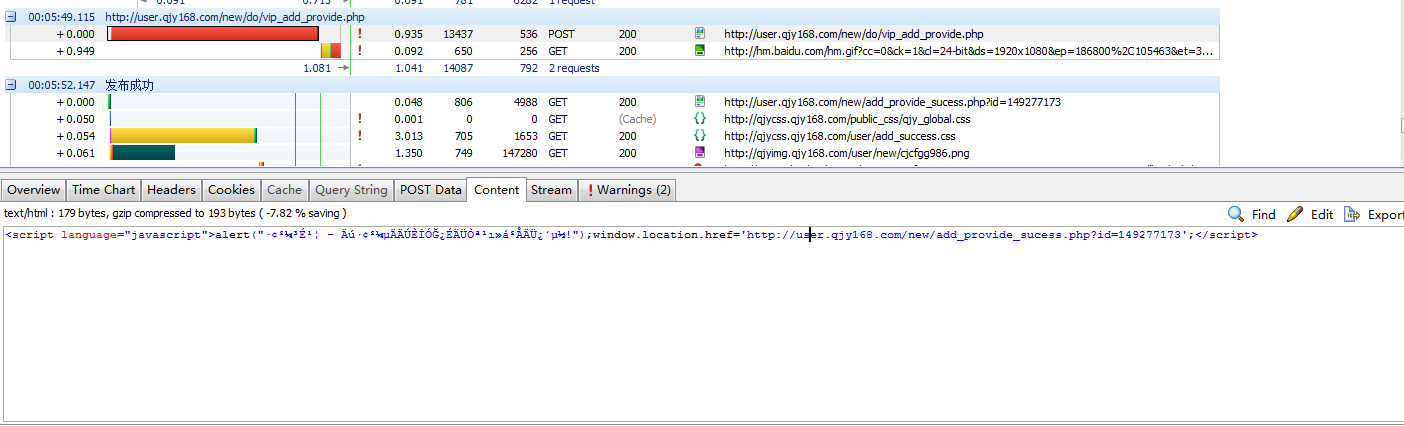1404x426 pixels.
Task: Switch to the Overview tab
Action: pyautogui.click(x=34, y=190)
